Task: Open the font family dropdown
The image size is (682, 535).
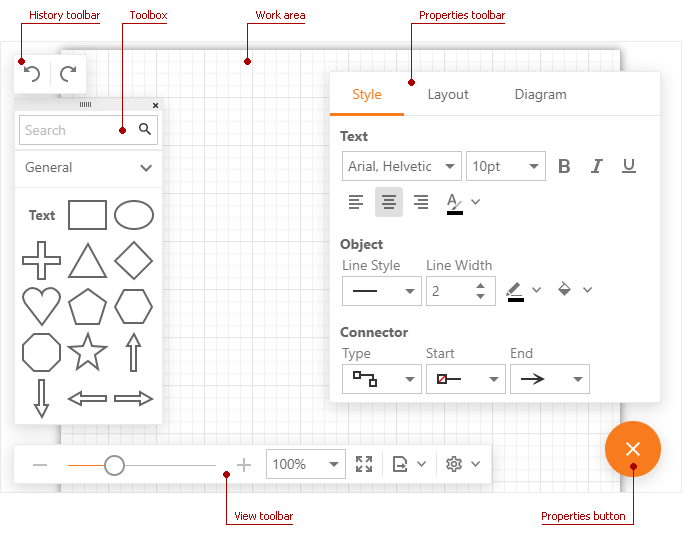Action: (x=401, y=166)
